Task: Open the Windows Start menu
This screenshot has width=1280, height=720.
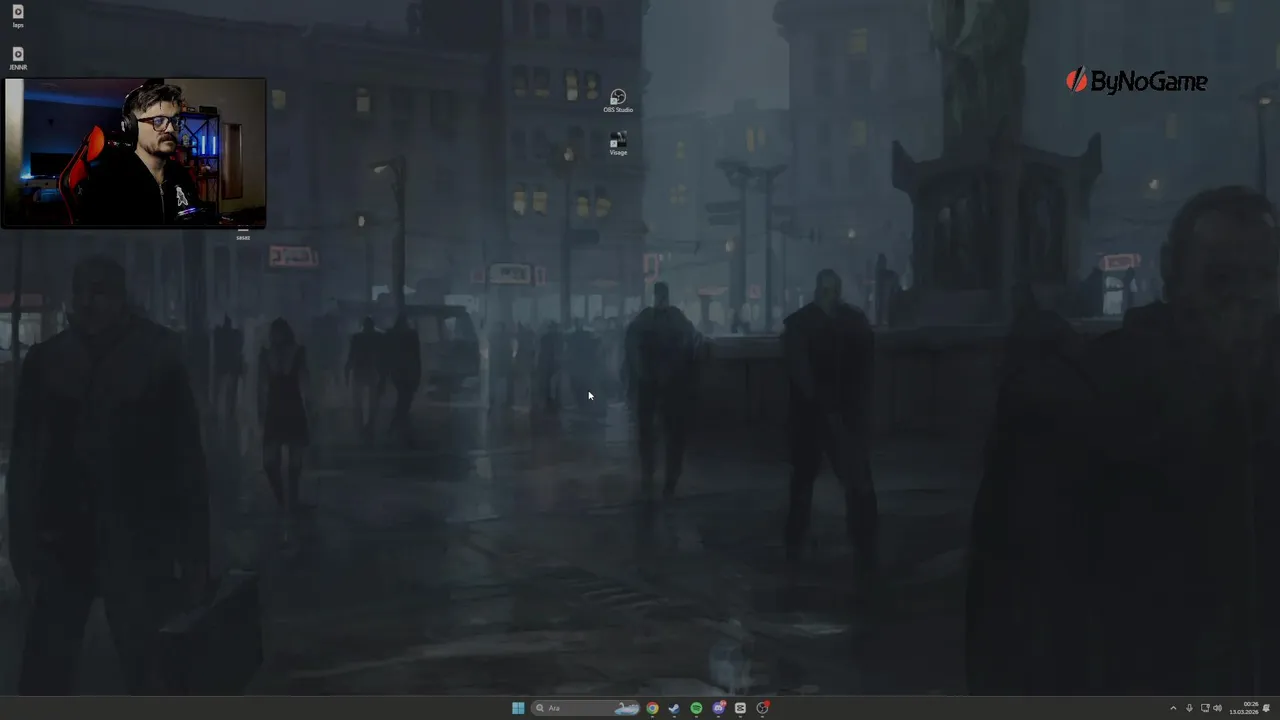Action: [518, 708]
